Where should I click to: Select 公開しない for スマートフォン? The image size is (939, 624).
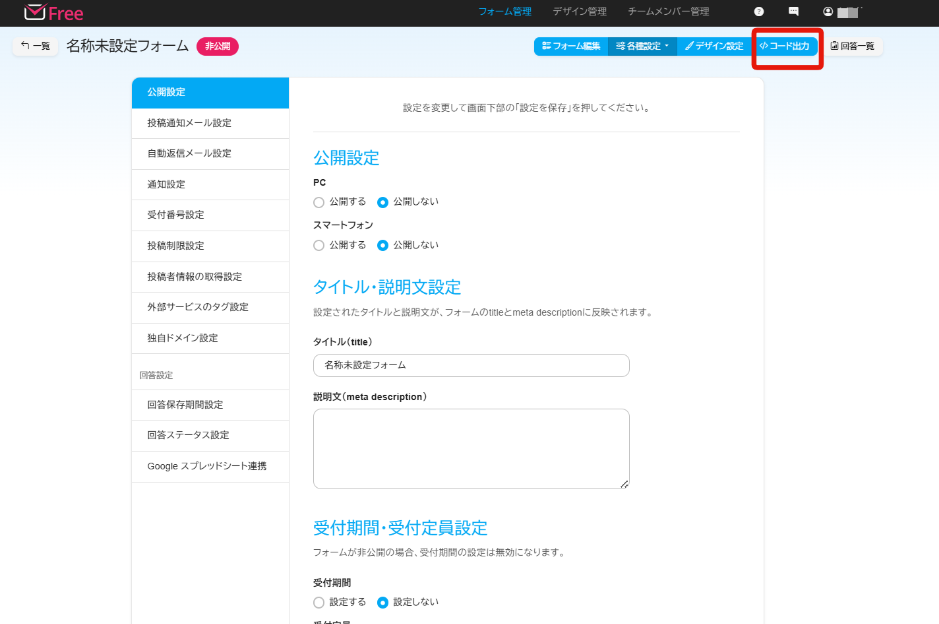tap(383, 245)
